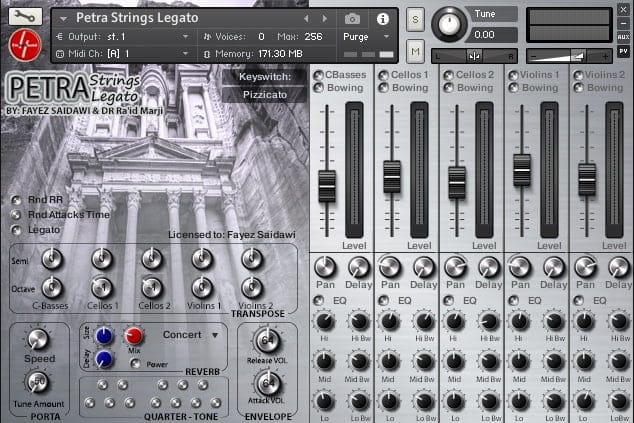
Task: Open instrument edit mode with wrench icon
Action: tap(25, 17)
